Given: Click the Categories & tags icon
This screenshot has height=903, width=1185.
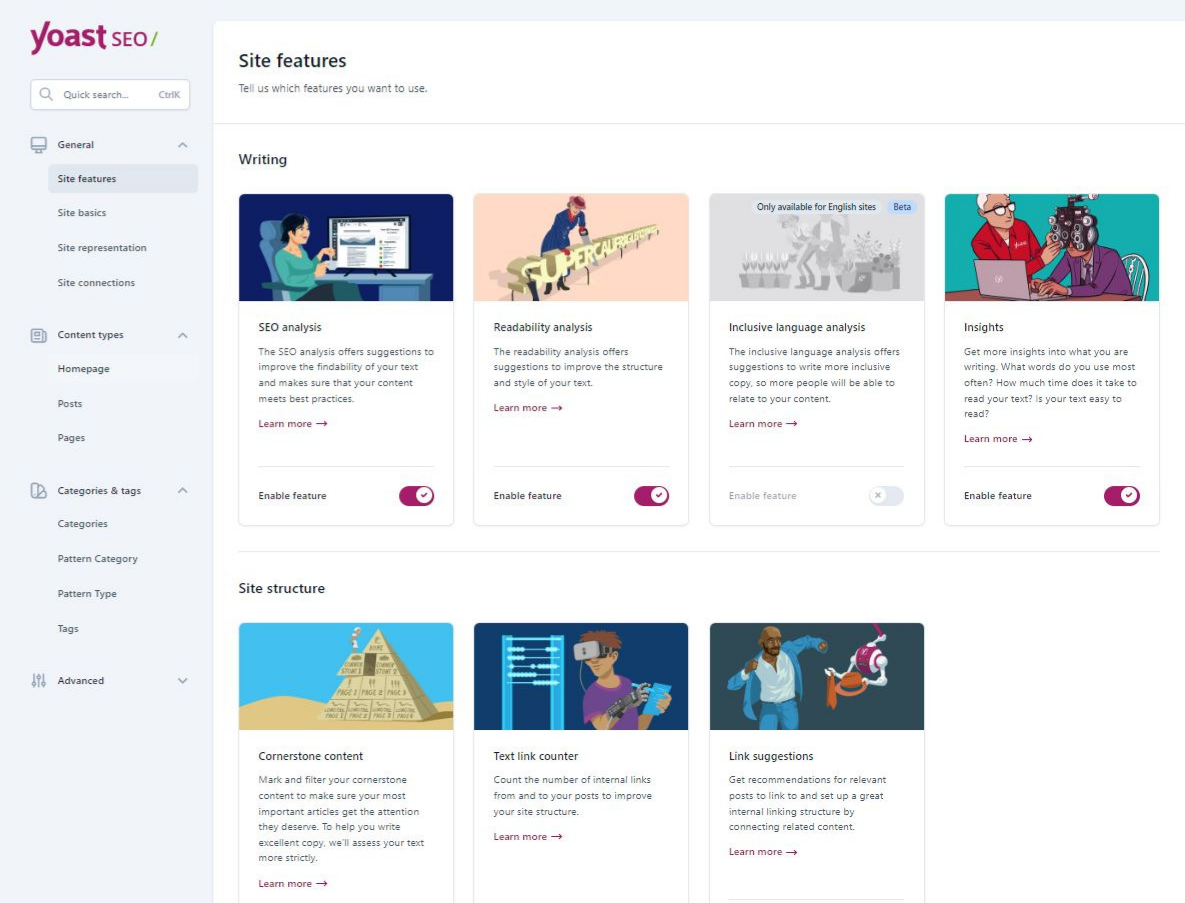Looking at the screenshot, I should point(39,491).
